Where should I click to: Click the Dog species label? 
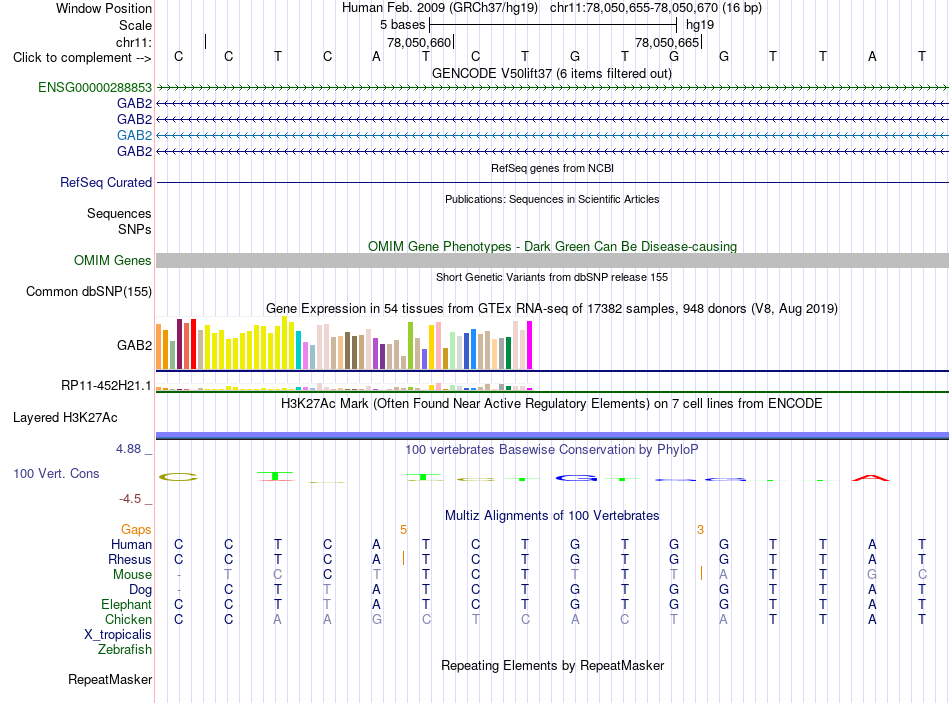(140, 590)
